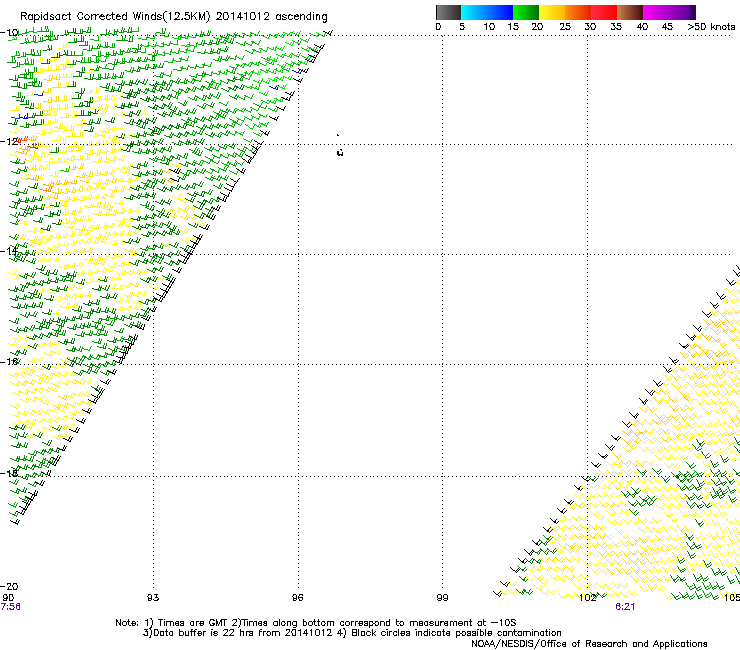The image size is (740, 650).
Task: Click the '40' legend label
Action: tap(642, 27)
